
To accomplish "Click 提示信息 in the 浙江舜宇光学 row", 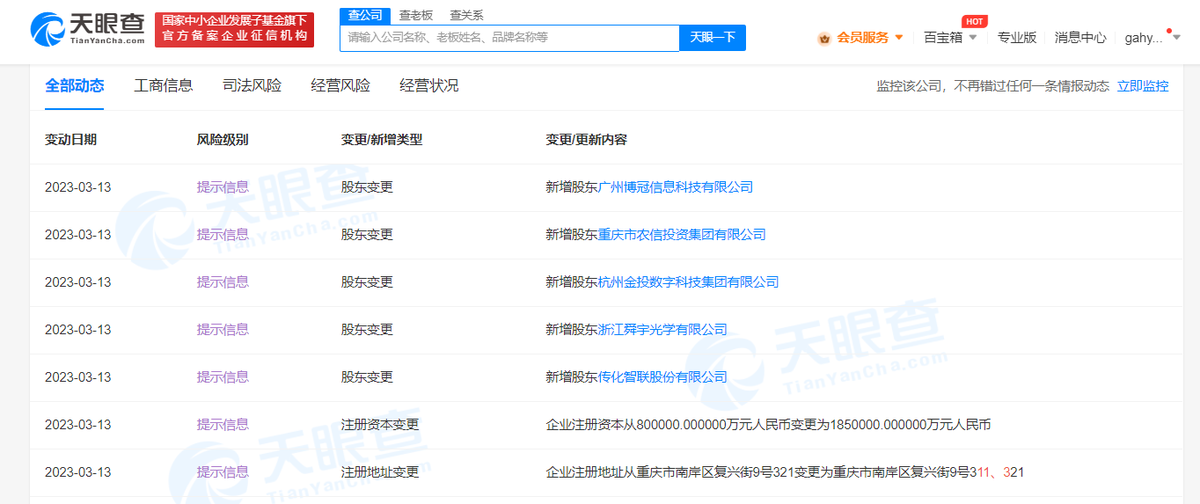I will (222, 330).
